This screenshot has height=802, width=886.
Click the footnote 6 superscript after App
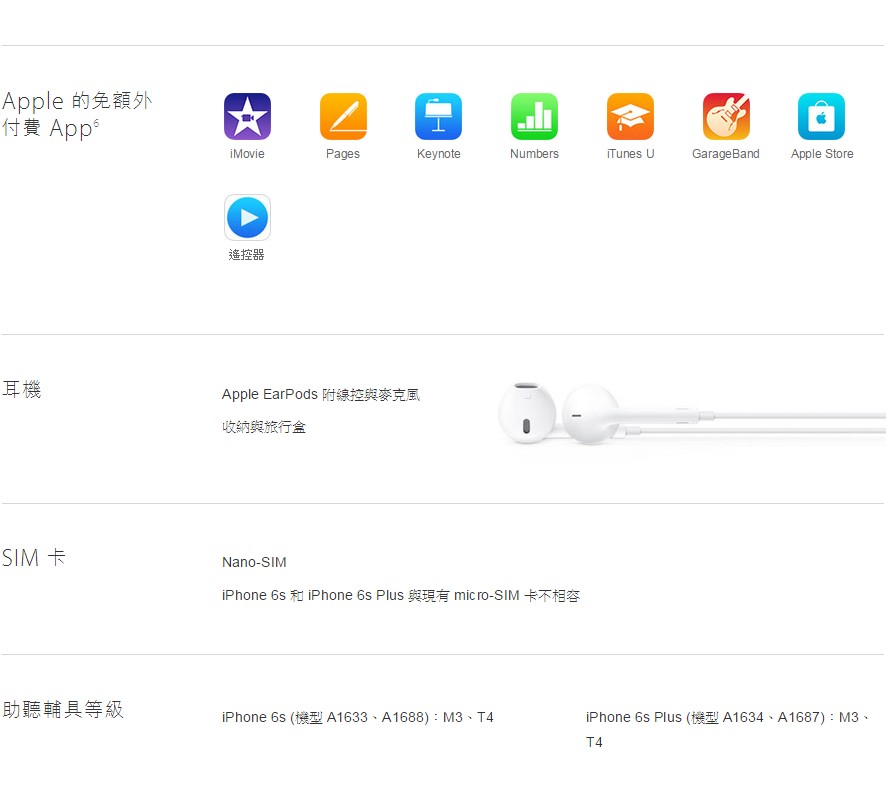(96, 123)
